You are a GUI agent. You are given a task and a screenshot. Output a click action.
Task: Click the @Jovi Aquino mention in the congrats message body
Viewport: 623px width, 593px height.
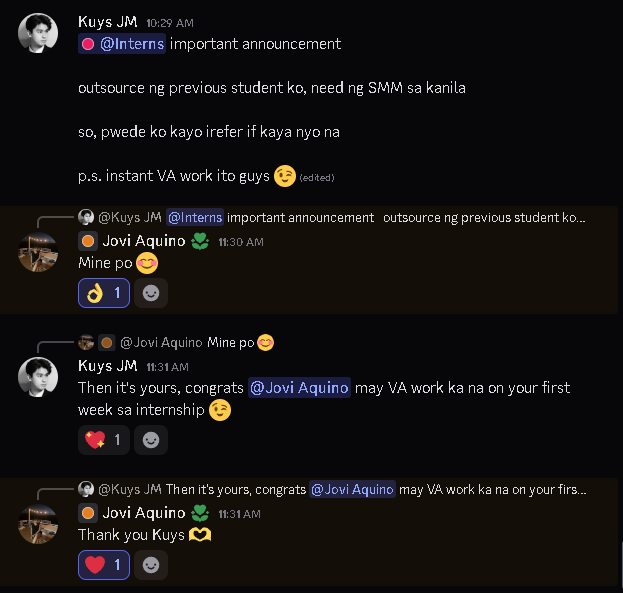click(299, 388)
